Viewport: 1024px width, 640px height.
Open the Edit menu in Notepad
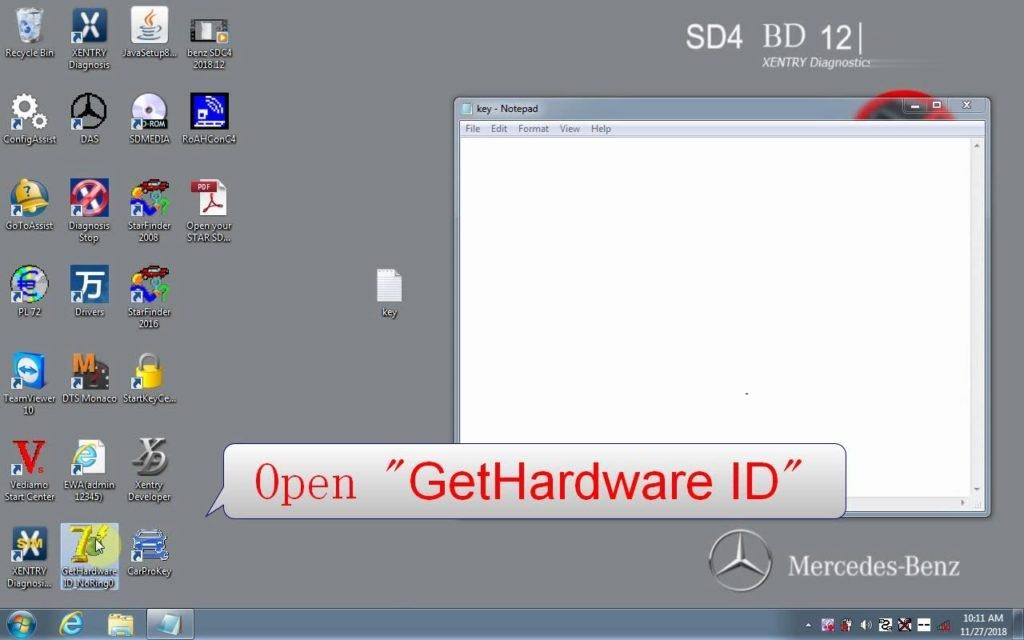[499, 129]
